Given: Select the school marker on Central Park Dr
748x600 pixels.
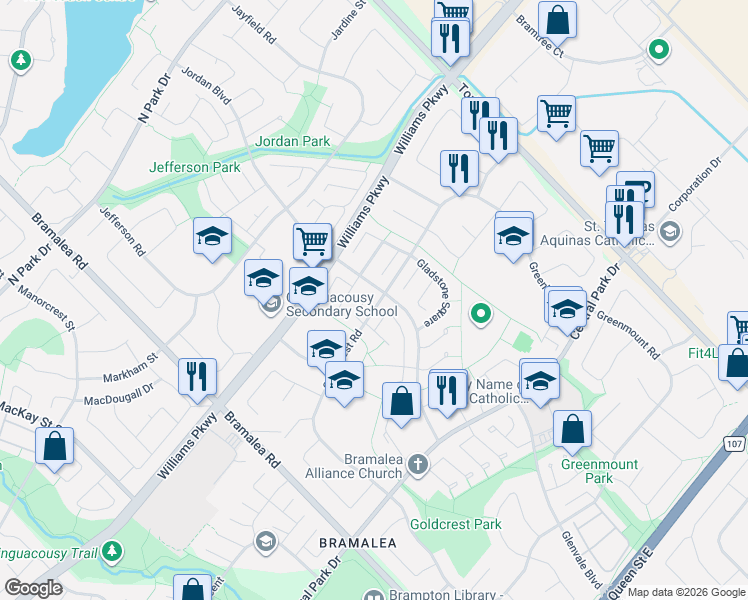Looking at the screenshot, I should click(x=567, y=313).
